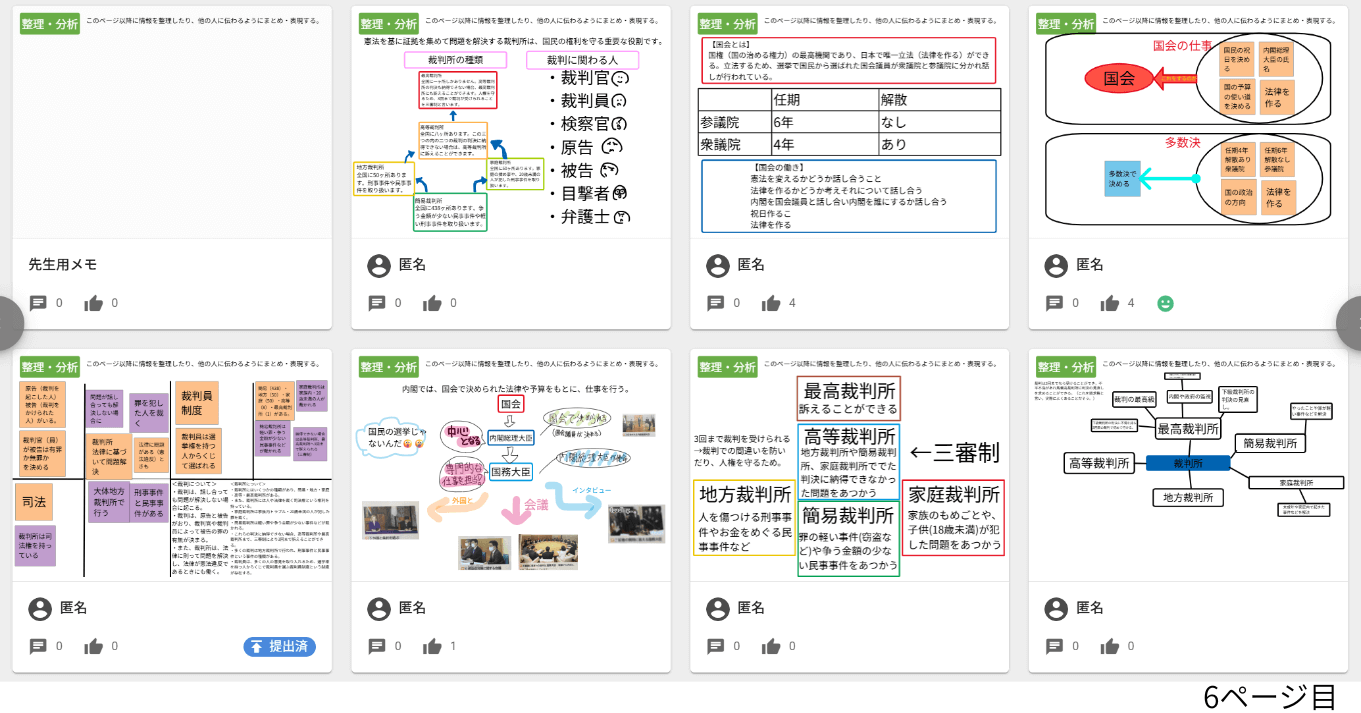Image resolution: width=1361 pixels, height=713 pixels.
Task: Click the 先生用メモ card title
Action: click(x=63, y=265)
